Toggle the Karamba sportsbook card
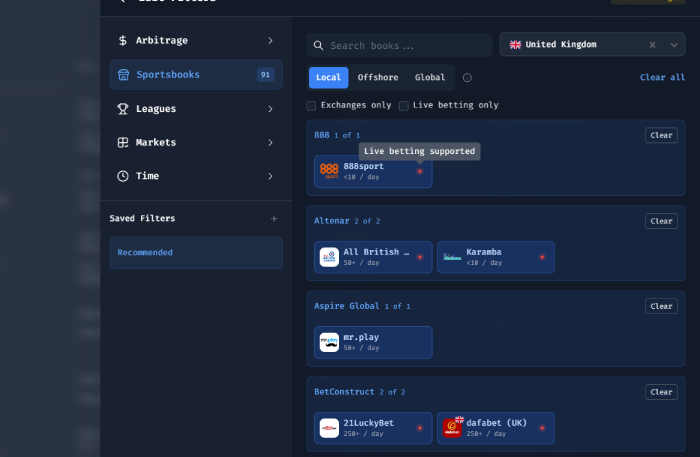Image resolution: width=700 pixels, height=457 pixels. point(496,257)
